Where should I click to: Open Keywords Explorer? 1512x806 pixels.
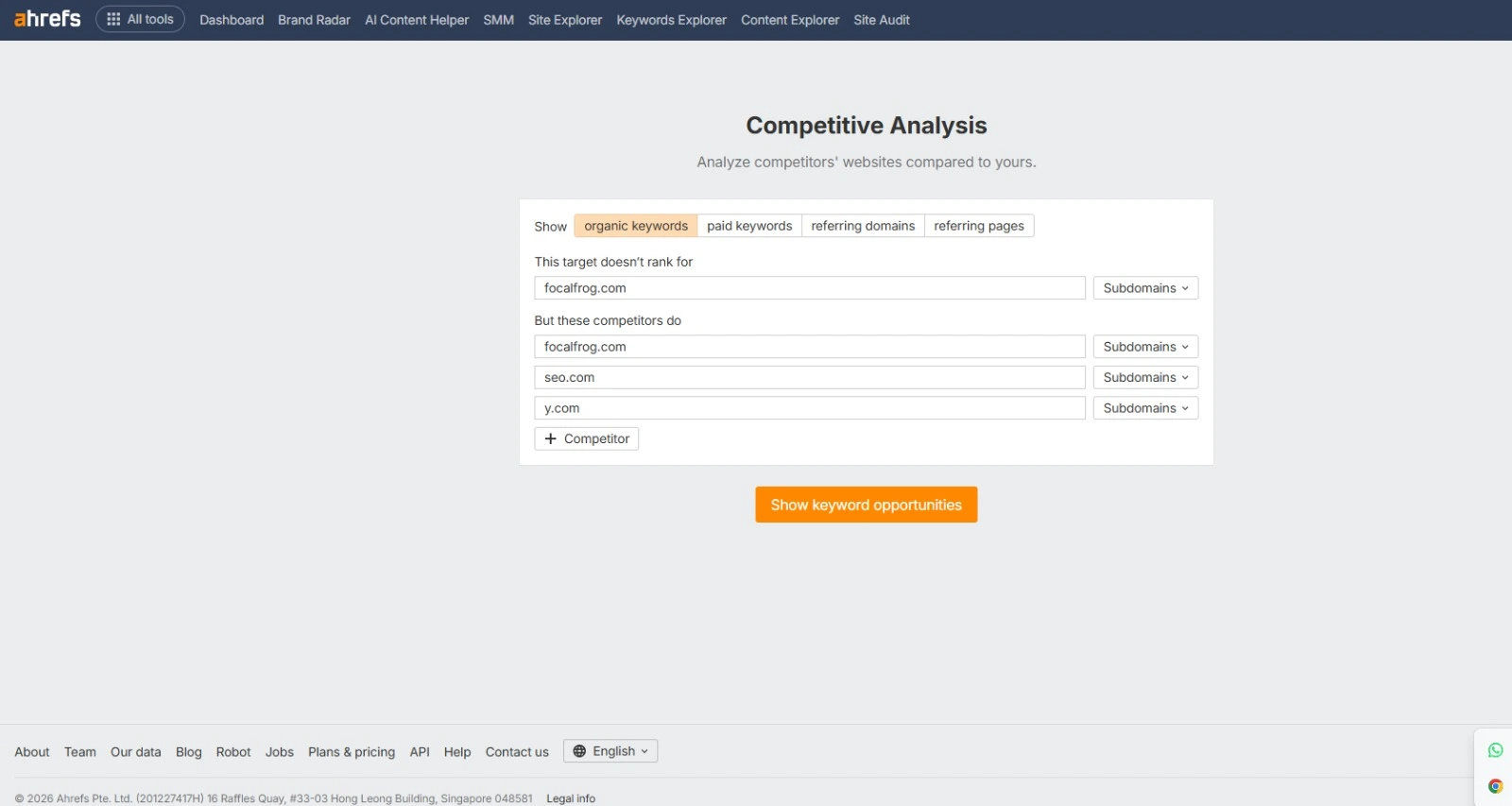point(671,20)
